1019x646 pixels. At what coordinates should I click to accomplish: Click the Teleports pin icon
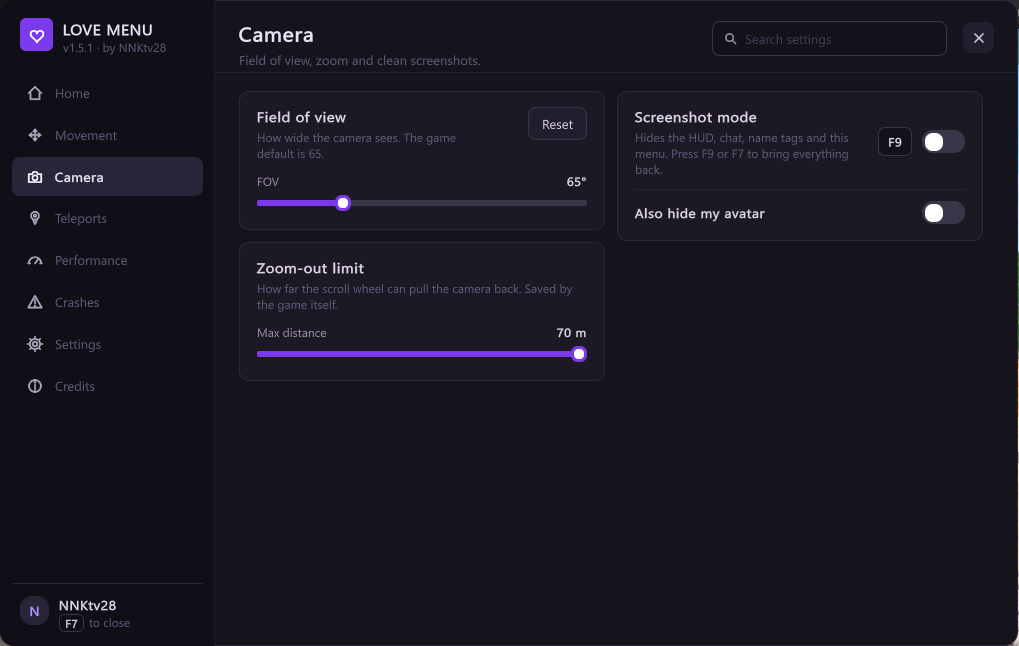point(35,218)
